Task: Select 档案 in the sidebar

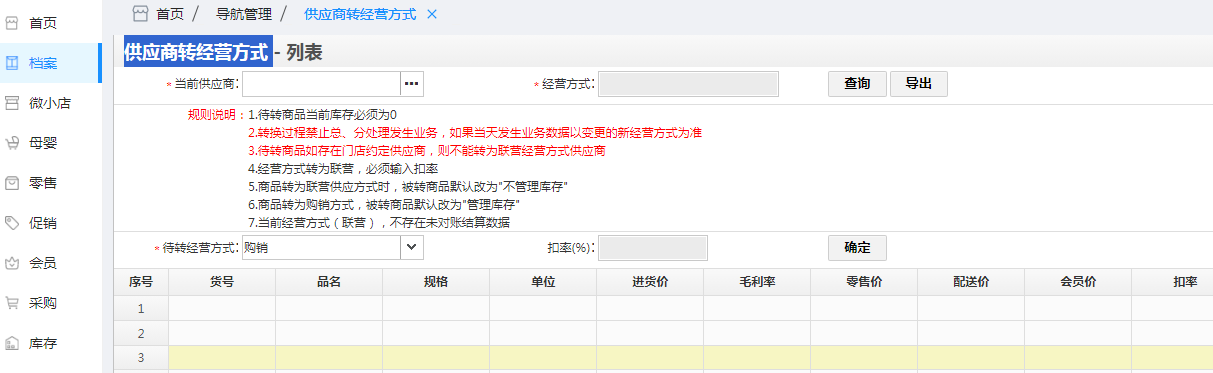Action: (x=42, y=63)
